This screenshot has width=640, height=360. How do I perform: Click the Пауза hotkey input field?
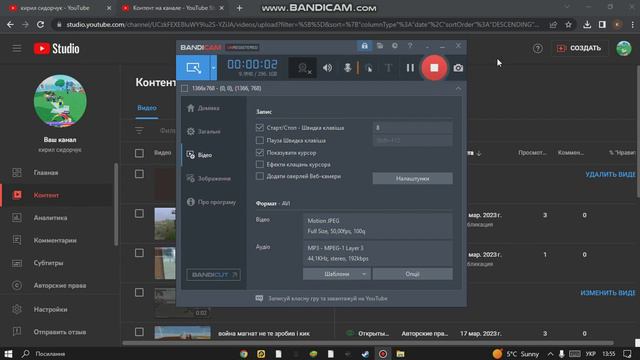412,140
